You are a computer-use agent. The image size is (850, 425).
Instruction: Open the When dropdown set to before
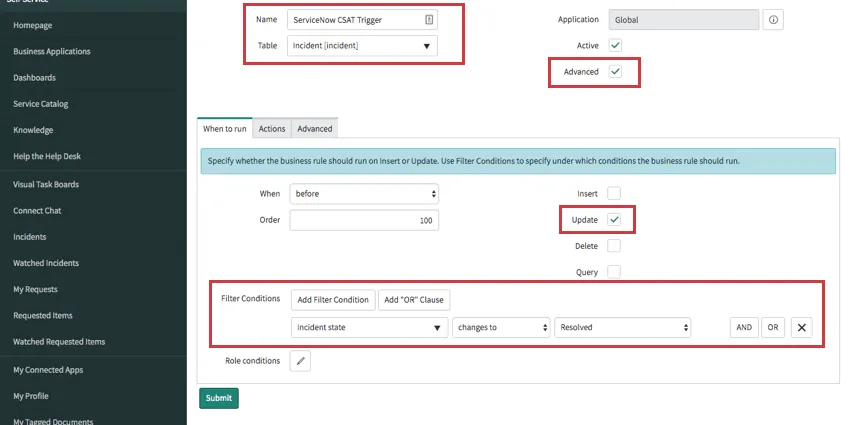(x=364, y=194)
